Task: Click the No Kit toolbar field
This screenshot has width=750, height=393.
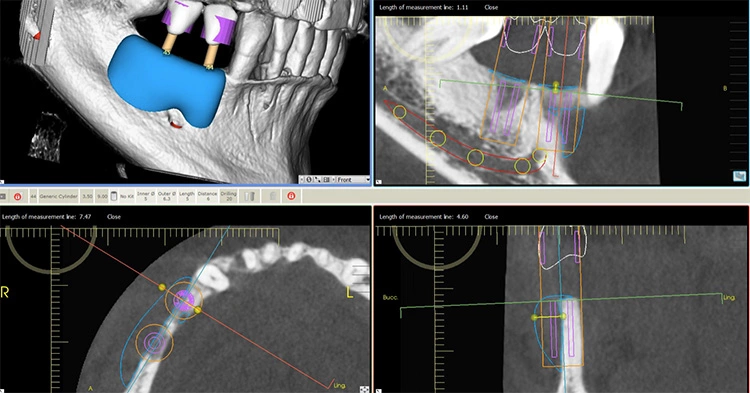Action: click(127, 196)
